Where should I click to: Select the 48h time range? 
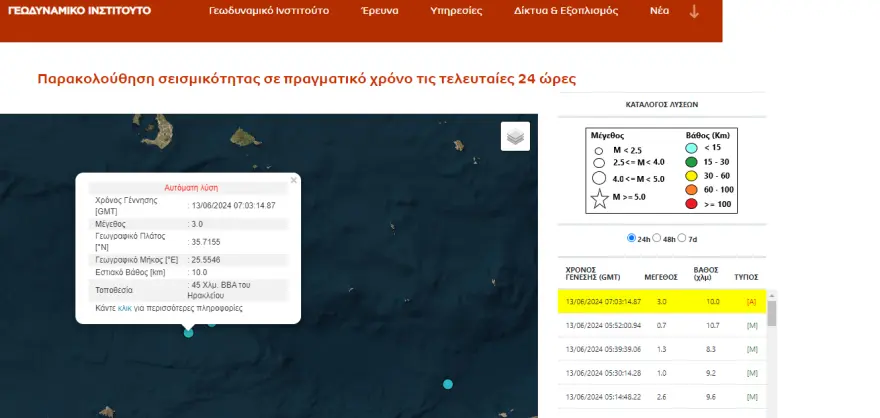[658, 238]
